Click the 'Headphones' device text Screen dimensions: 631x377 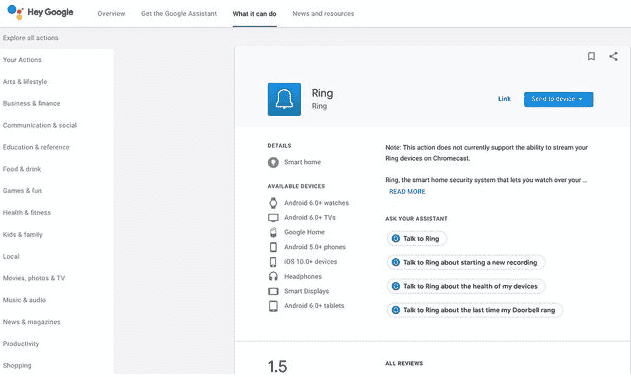click(x=303, y=276)
